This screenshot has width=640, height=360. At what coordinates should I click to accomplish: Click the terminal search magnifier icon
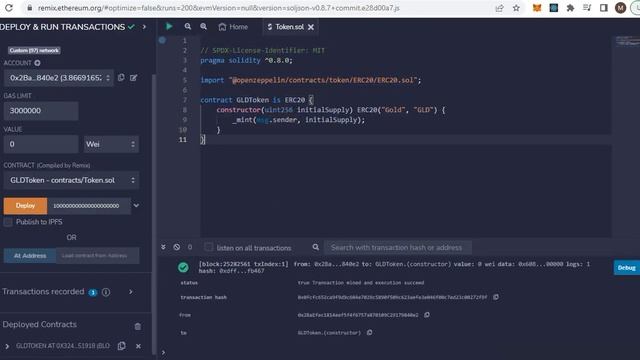(316, 247)
